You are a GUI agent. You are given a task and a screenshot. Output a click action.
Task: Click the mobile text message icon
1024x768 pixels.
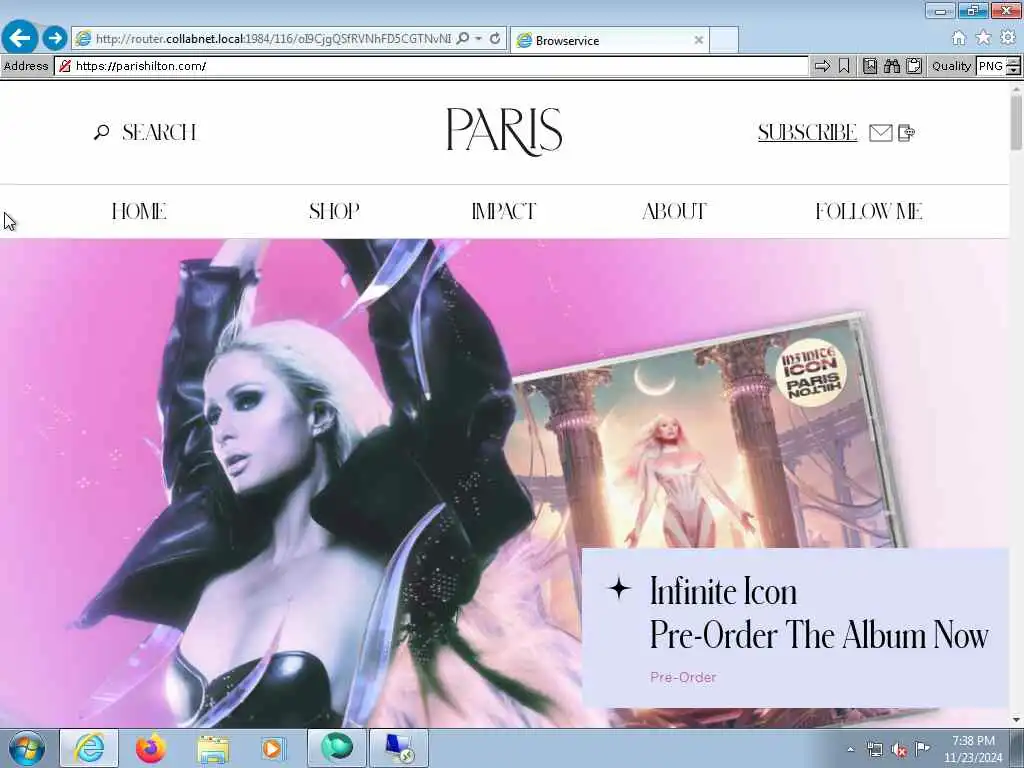(x=906, y=133)
